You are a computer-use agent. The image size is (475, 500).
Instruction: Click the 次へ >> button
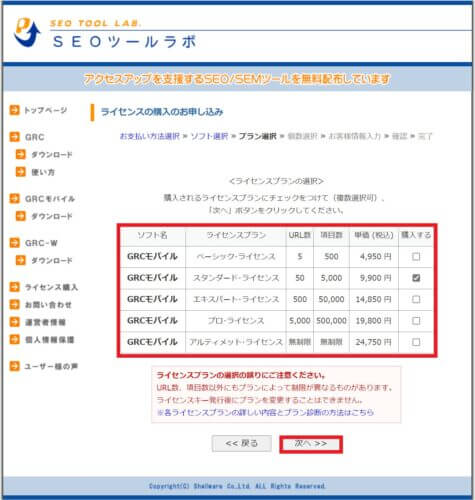[311, 444]
